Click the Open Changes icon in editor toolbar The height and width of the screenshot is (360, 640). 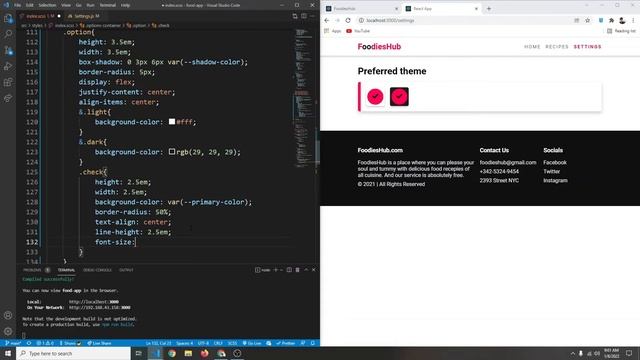point(295,16)
